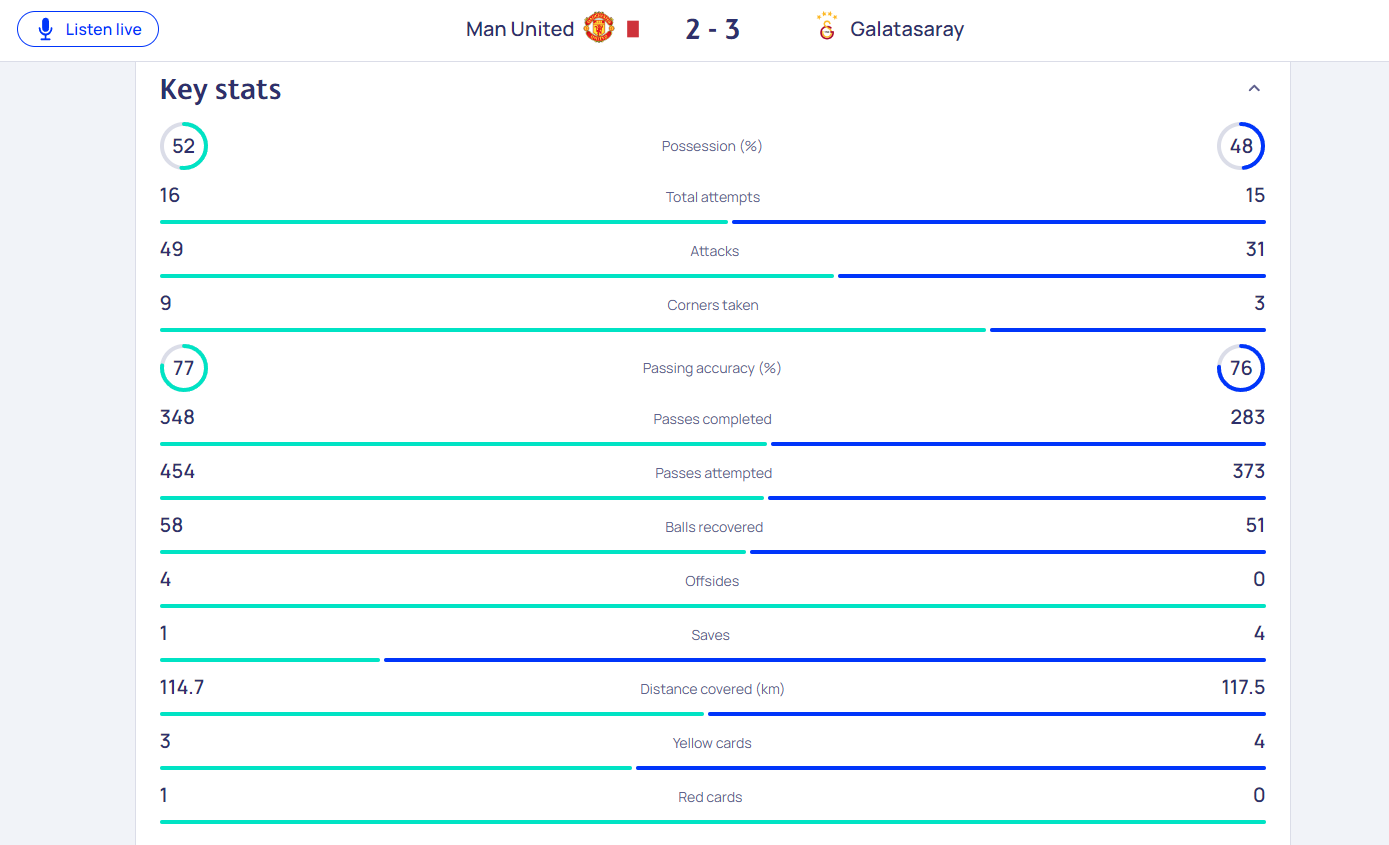Click the Galatasaray possession circle showing 48

pyautogui.click(x=1241, y=146)
